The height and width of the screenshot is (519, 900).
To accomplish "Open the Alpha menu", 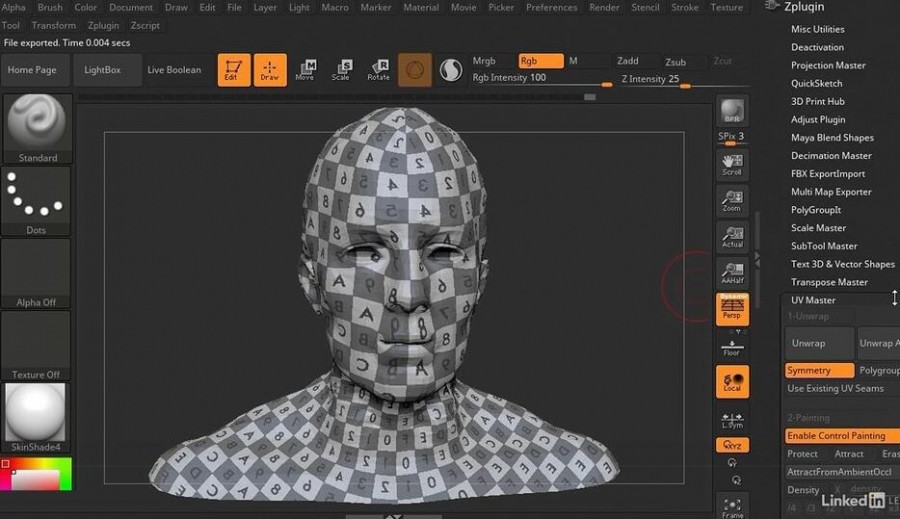I will 14,7.
